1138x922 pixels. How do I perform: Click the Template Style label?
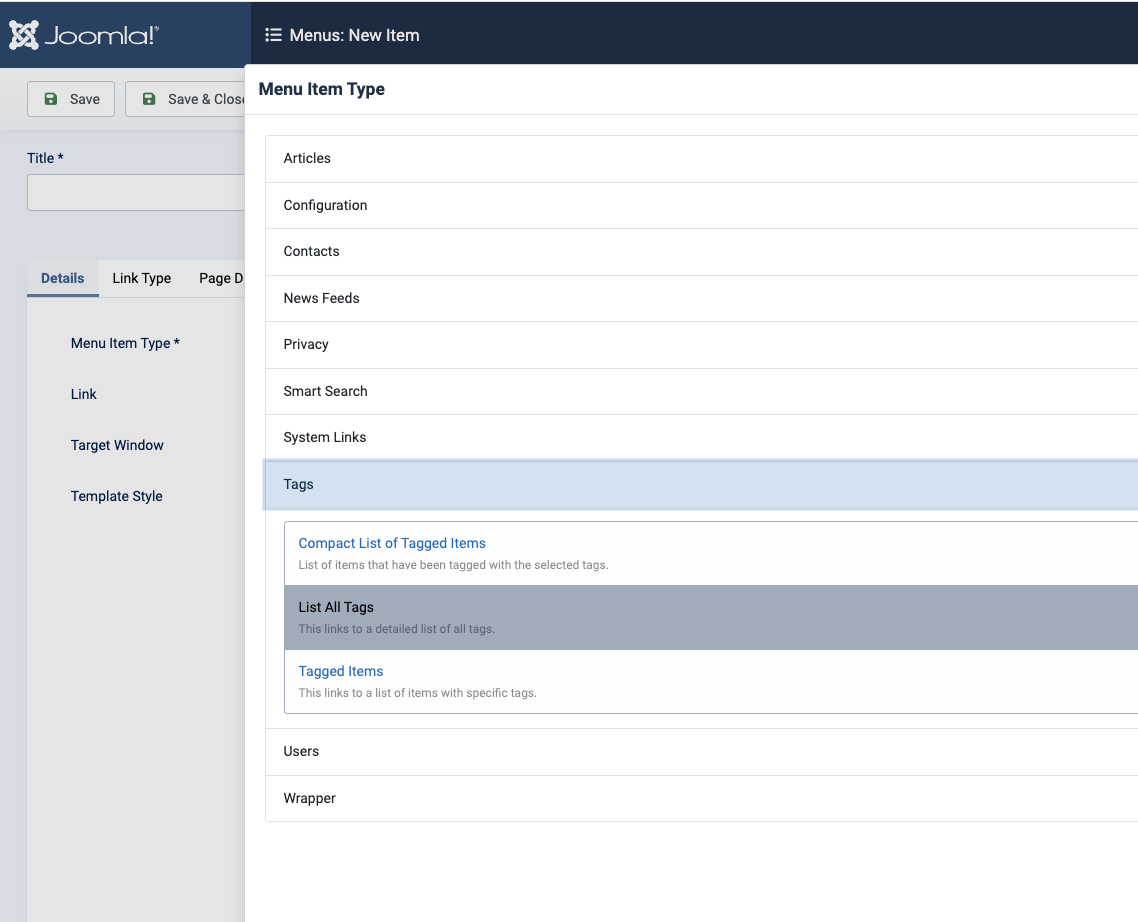click(116, 497)
